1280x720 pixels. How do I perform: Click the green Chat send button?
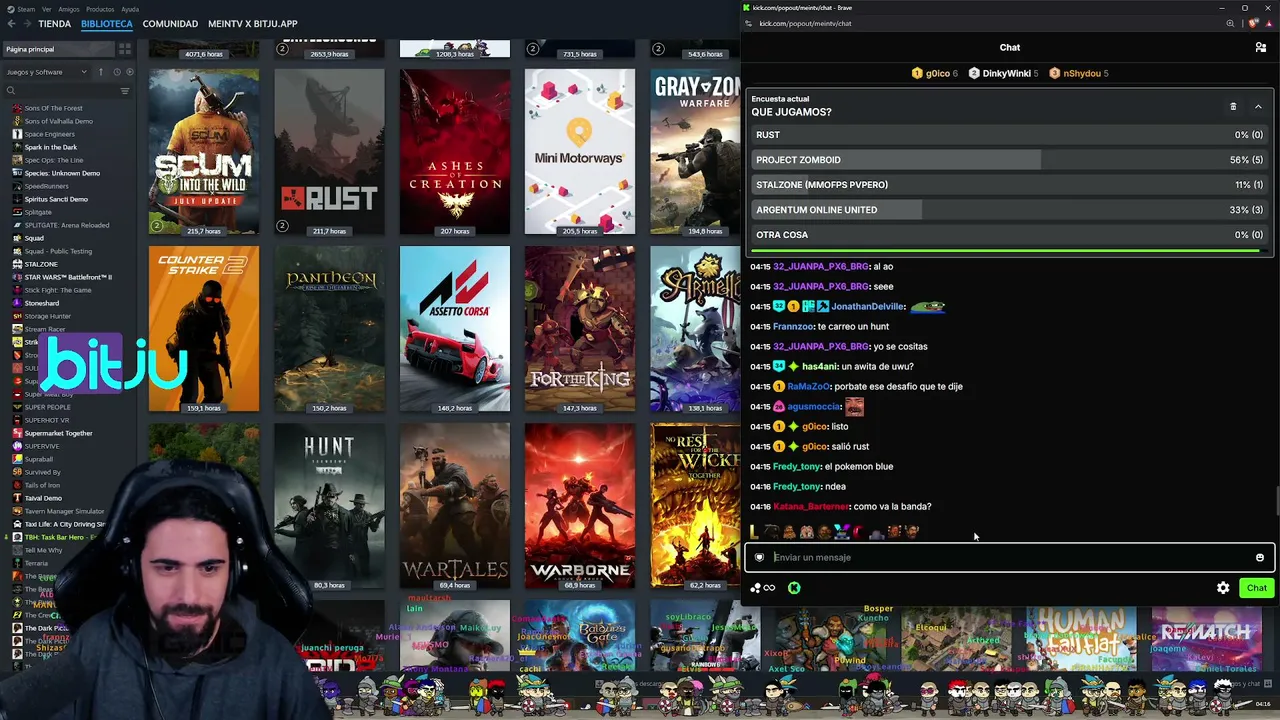(x=1257, y=588)
